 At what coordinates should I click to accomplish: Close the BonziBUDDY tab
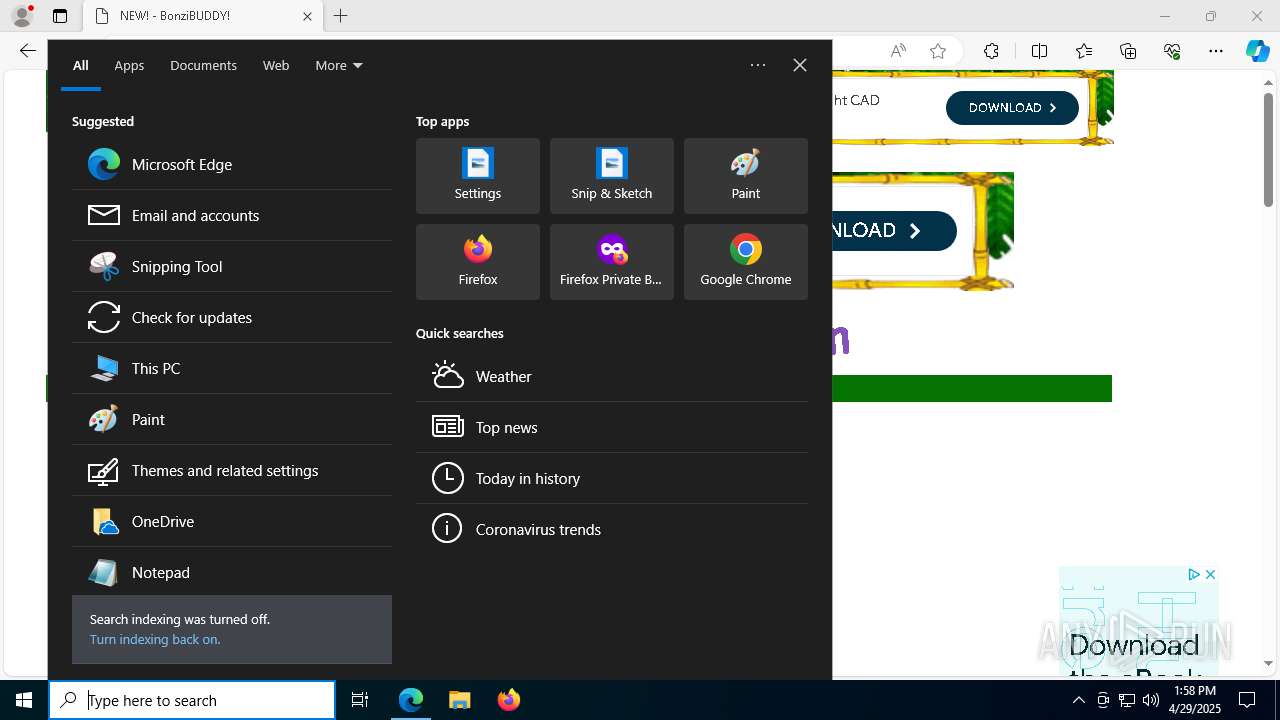point(307,16)
